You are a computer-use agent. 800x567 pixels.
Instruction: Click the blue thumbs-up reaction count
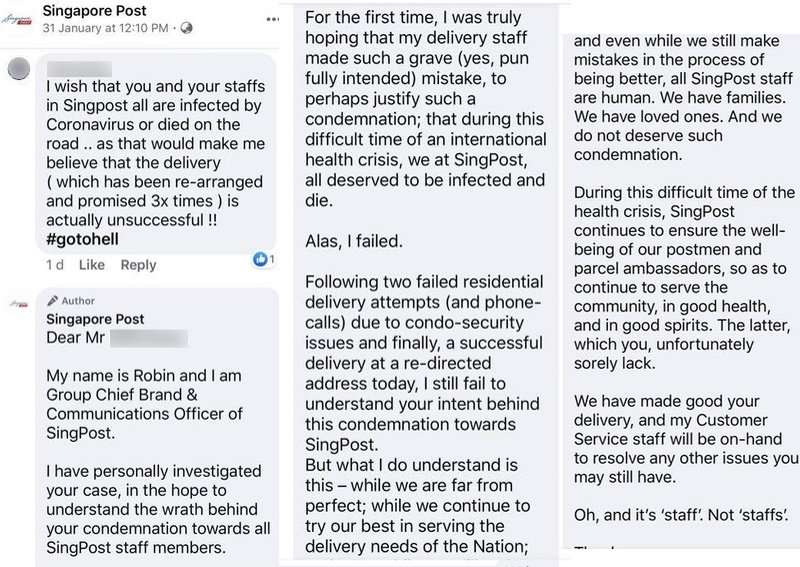point(264,259)
